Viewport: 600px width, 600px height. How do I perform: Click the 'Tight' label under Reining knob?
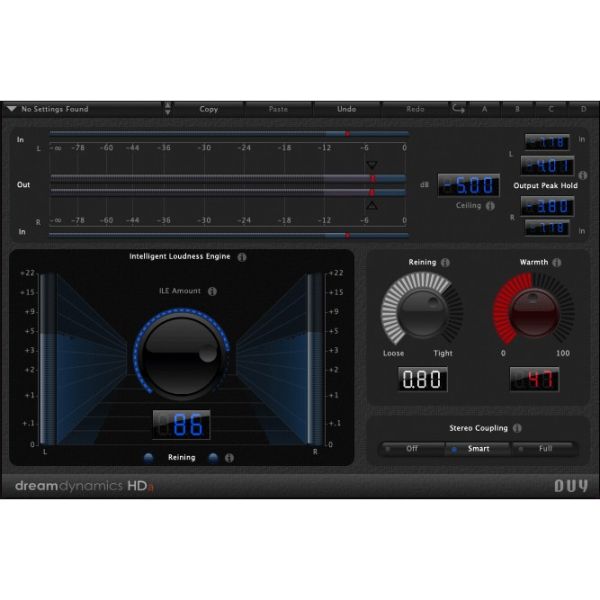pyautogui.click(x=443, y=353)
